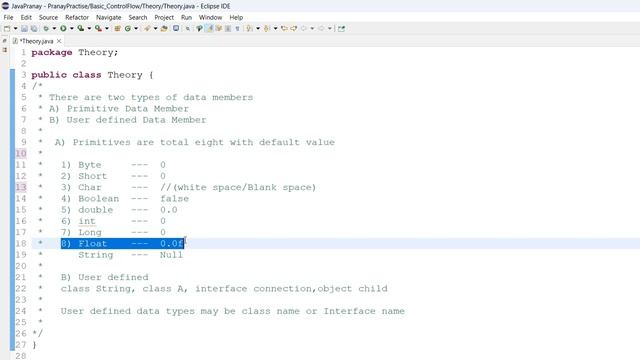640x360 pixels.
Task: Click the 'Char --- //(white space/Blank space)' line
Action: coord(188,187)
